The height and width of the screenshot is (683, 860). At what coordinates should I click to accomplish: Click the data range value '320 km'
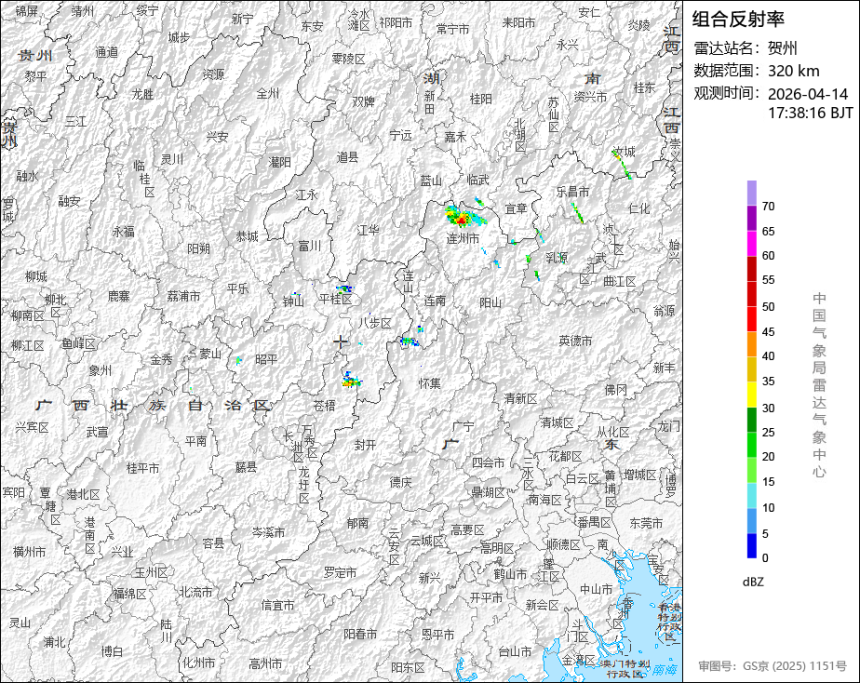pyautogui.click(x=794, y=71)
